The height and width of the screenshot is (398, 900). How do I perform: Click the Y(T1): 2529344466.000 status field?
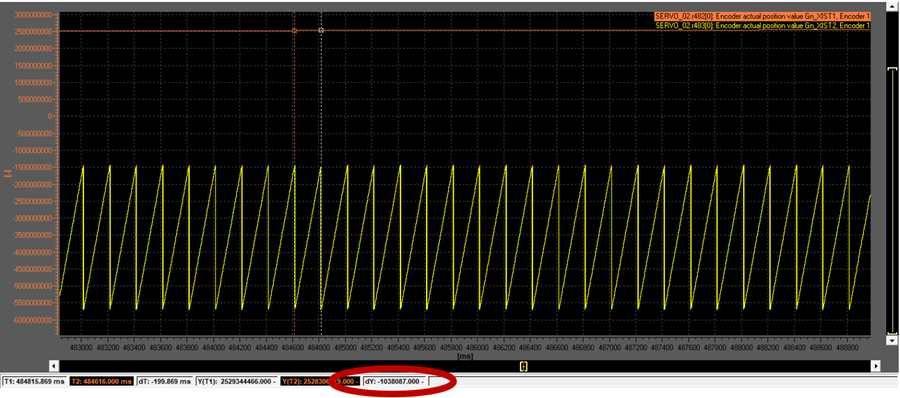pos(237,381)
